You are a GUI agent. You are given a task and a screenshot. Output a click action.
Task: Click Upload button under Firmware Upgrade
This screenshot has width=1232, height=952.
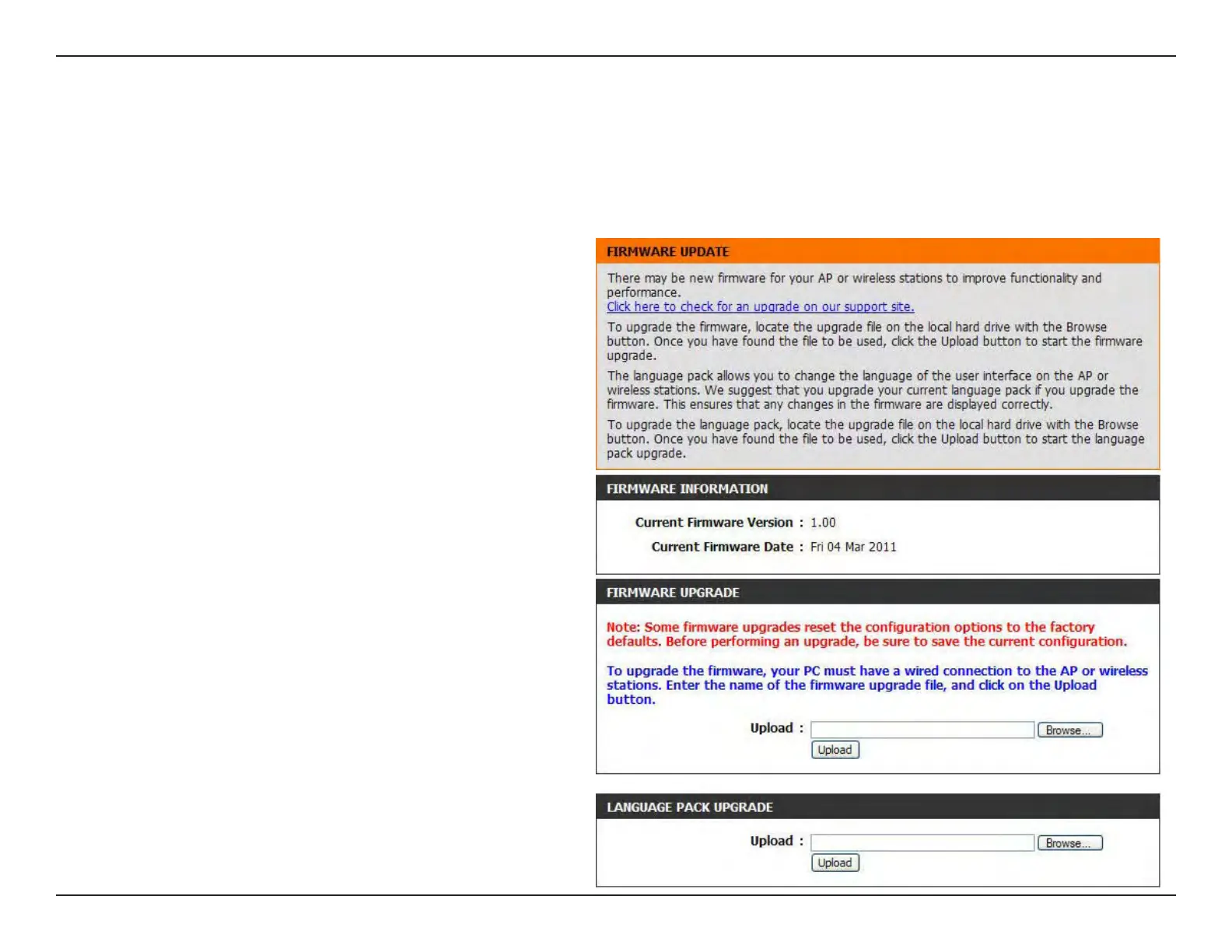point(835,750)
